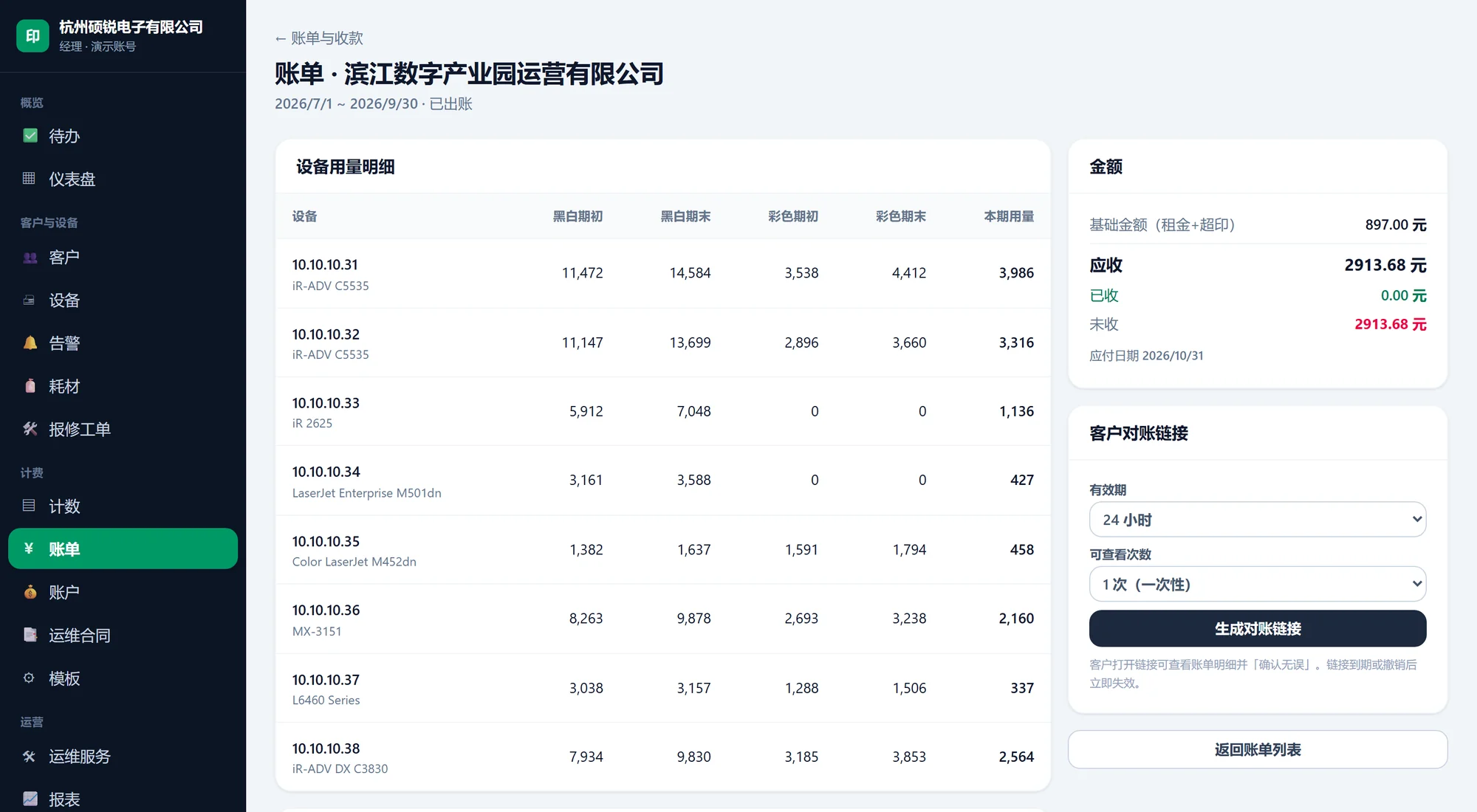Click the 本期用量 column header
Viewport: 1477px width, 812px height.
coord(1009,216)
